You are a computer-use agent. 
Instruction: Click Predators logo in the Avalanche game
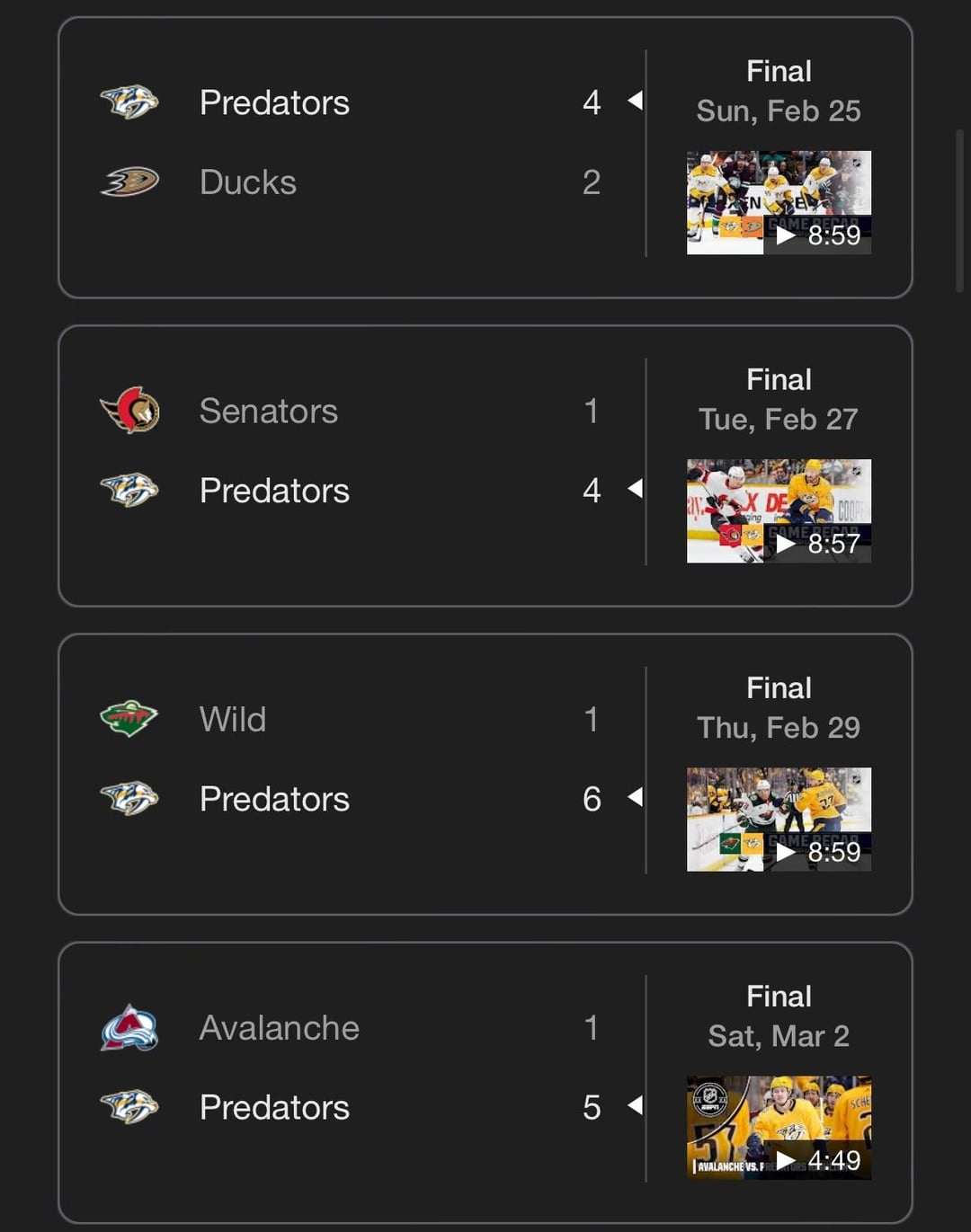tap(129, 1107)
